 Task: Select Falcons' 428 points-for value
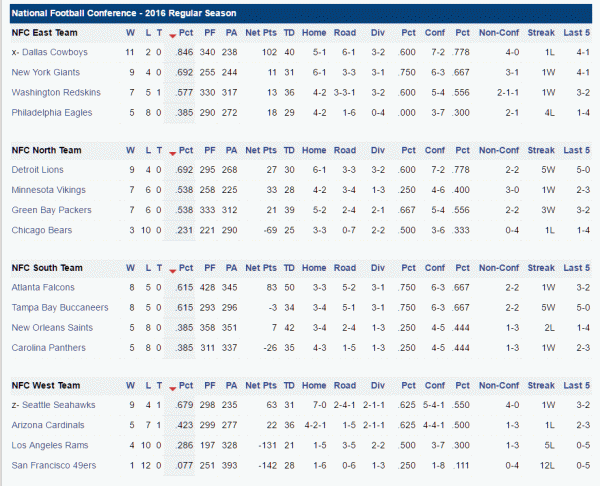207,287
